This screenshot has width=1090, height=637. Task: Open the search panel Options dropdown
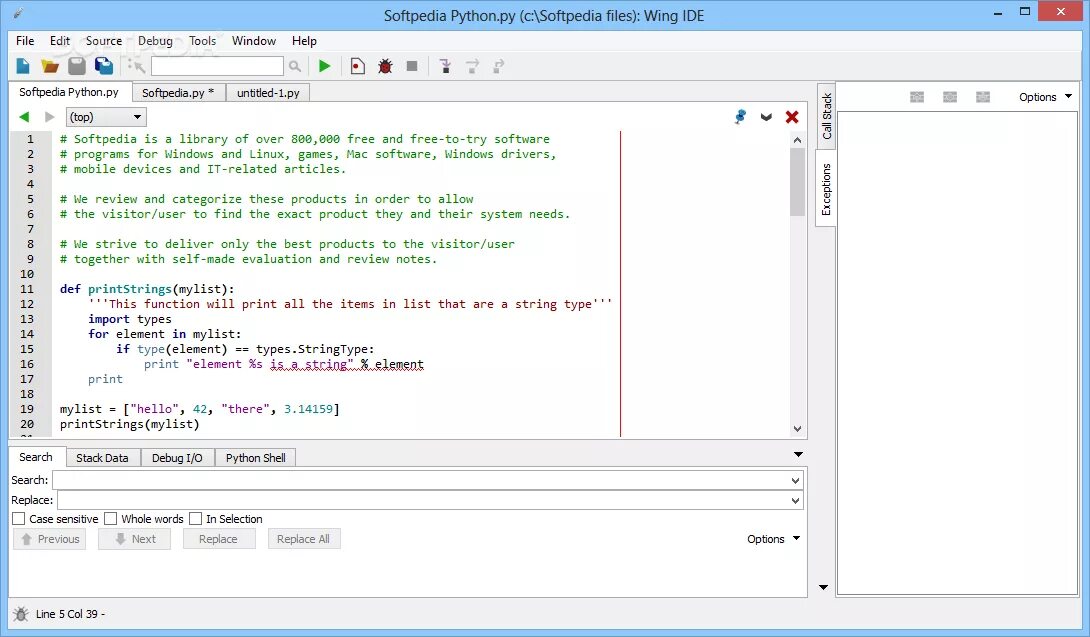(773, 539)
